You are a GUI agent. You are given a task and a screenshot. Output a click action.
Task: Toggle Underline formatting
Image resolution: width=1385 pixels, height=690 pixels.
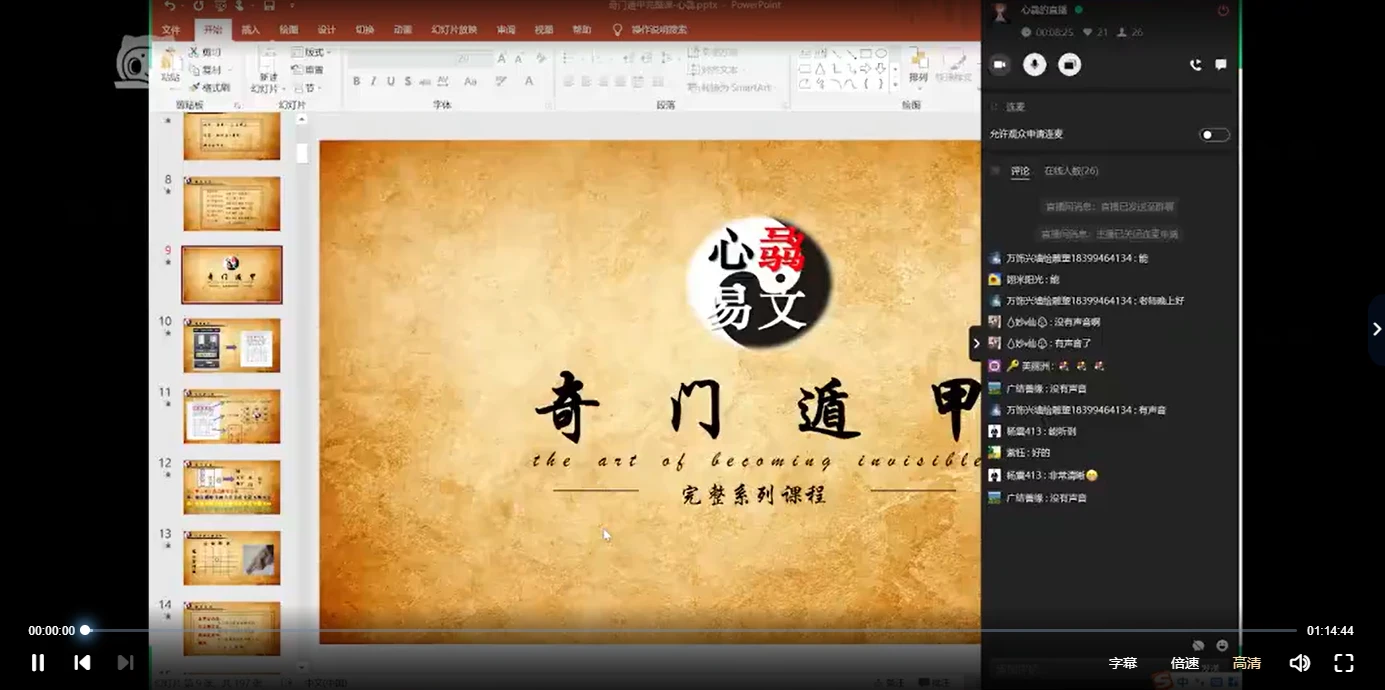(390, 81)
